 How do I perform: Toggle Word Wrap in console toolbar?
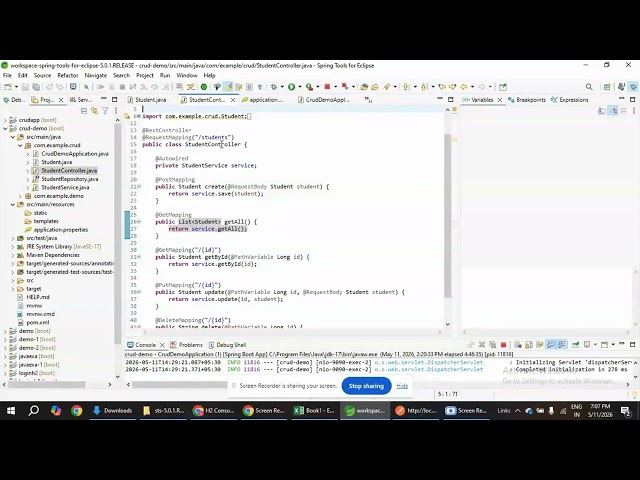(x=540, y=345)
